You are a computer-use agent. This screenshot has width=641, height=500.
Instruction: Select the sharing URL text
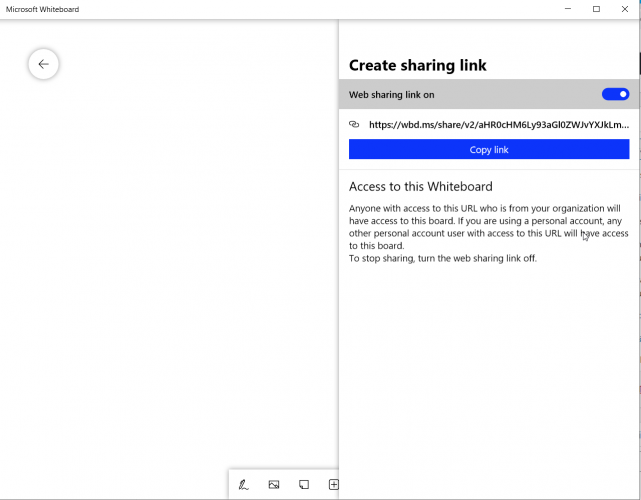499,125
